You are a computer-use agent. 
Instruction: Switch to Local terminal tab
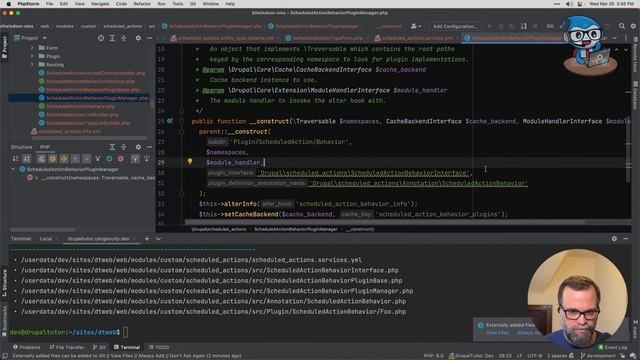46,239
